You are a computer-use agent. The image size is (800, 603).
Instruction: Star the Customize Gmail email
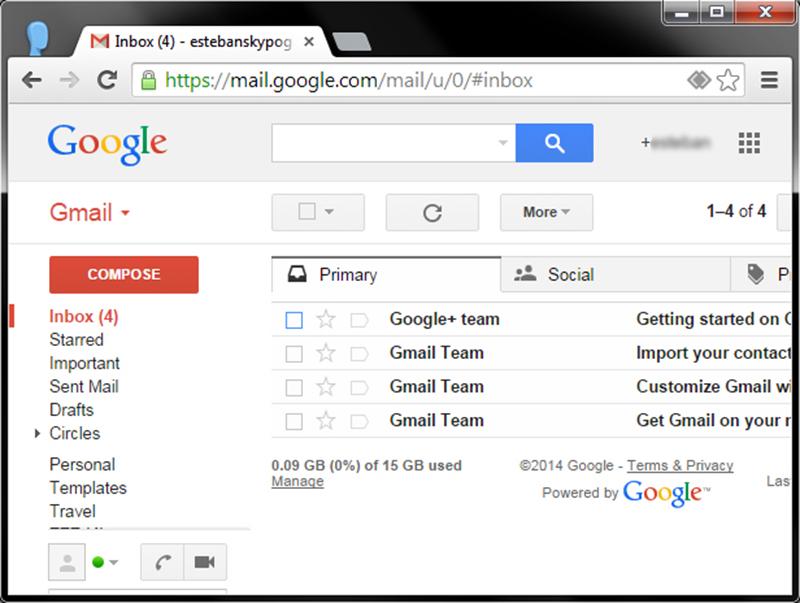326,387
